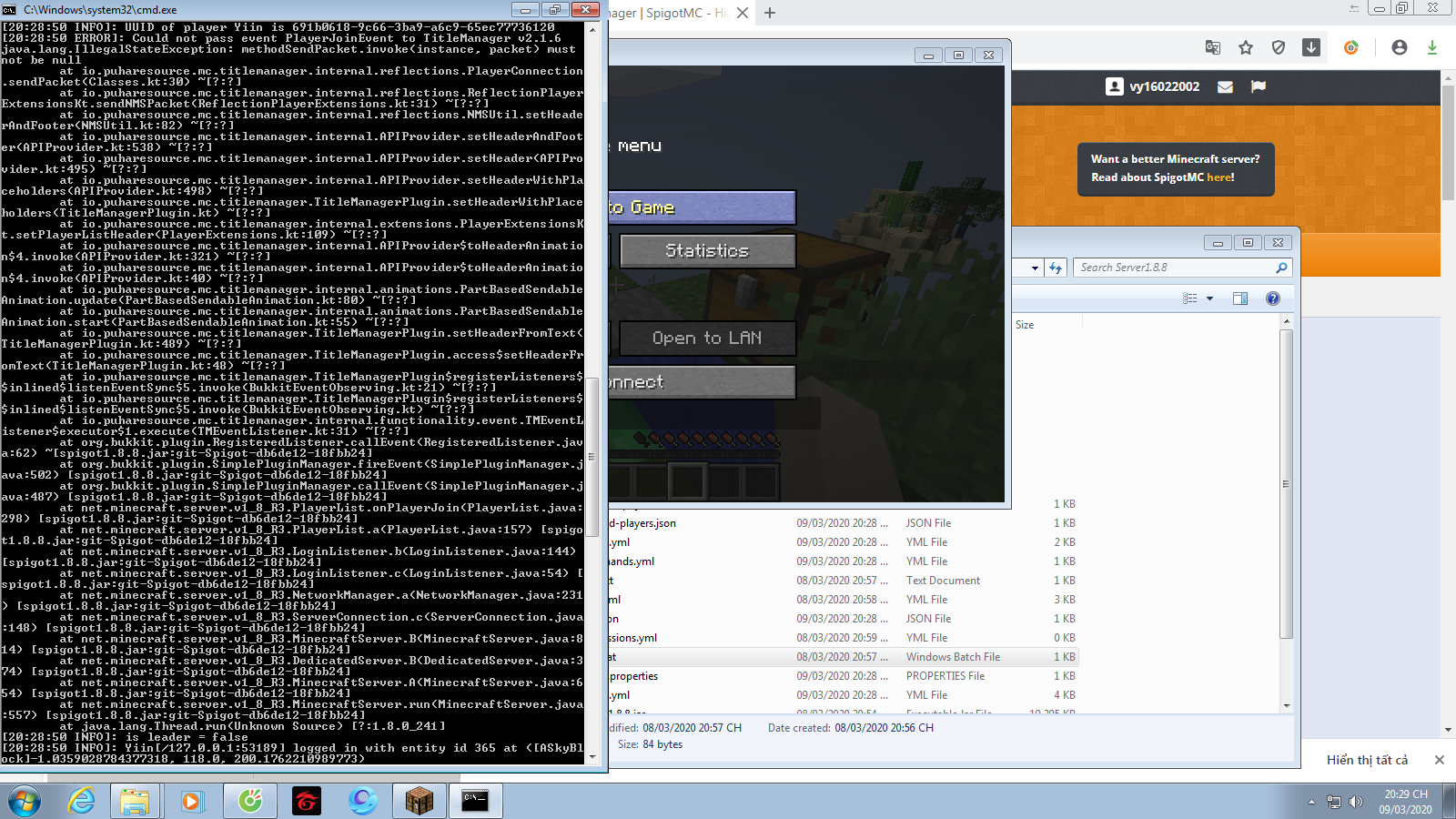This screenshot has height=819, width=1456.
Task: Open the more options dropdown next to view icon
Action: point(1209,298)
